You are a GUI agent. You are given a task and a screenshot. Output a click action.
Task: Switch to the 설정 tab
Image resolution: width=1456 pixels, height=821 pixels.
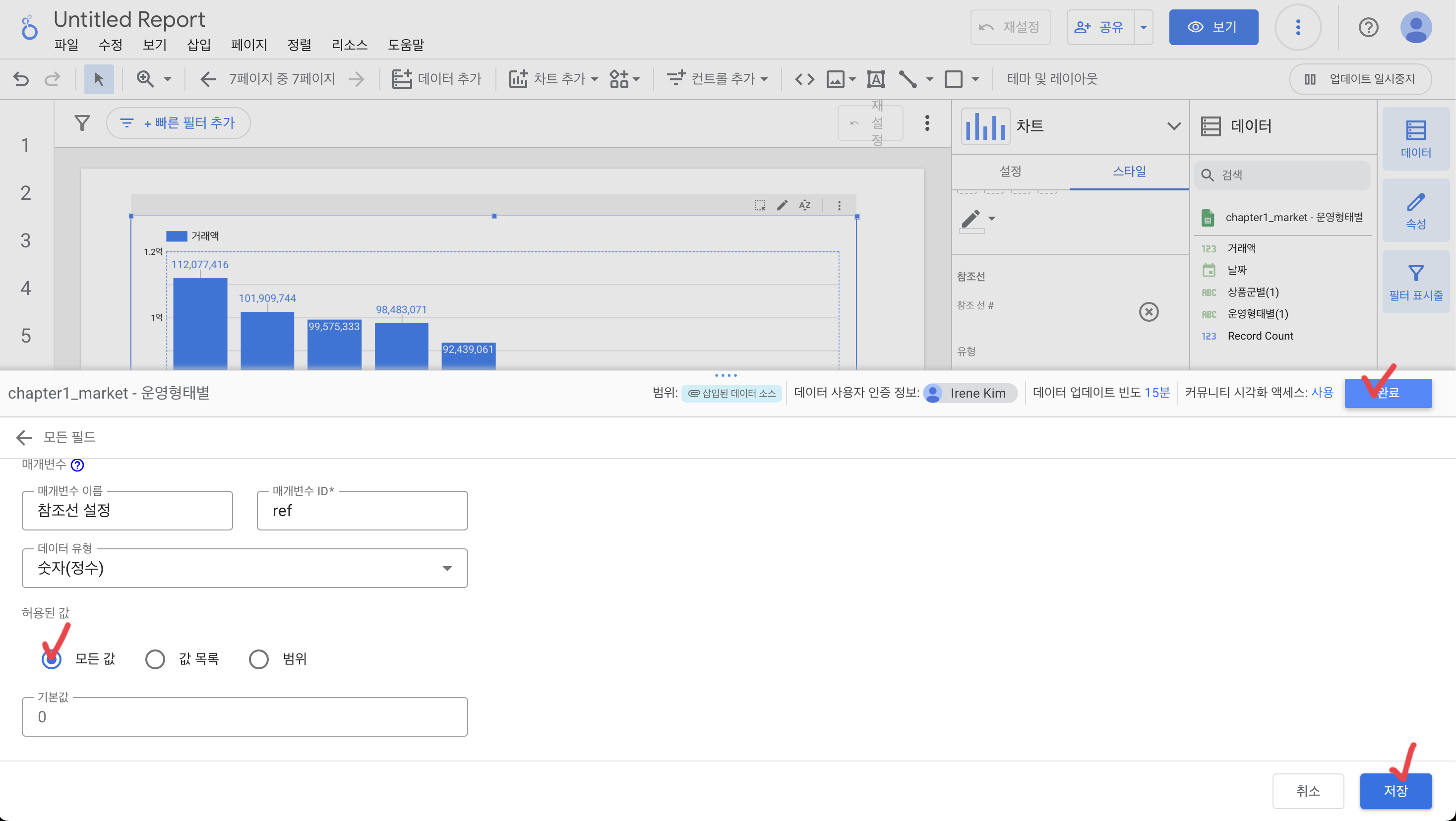point(1010,171)
